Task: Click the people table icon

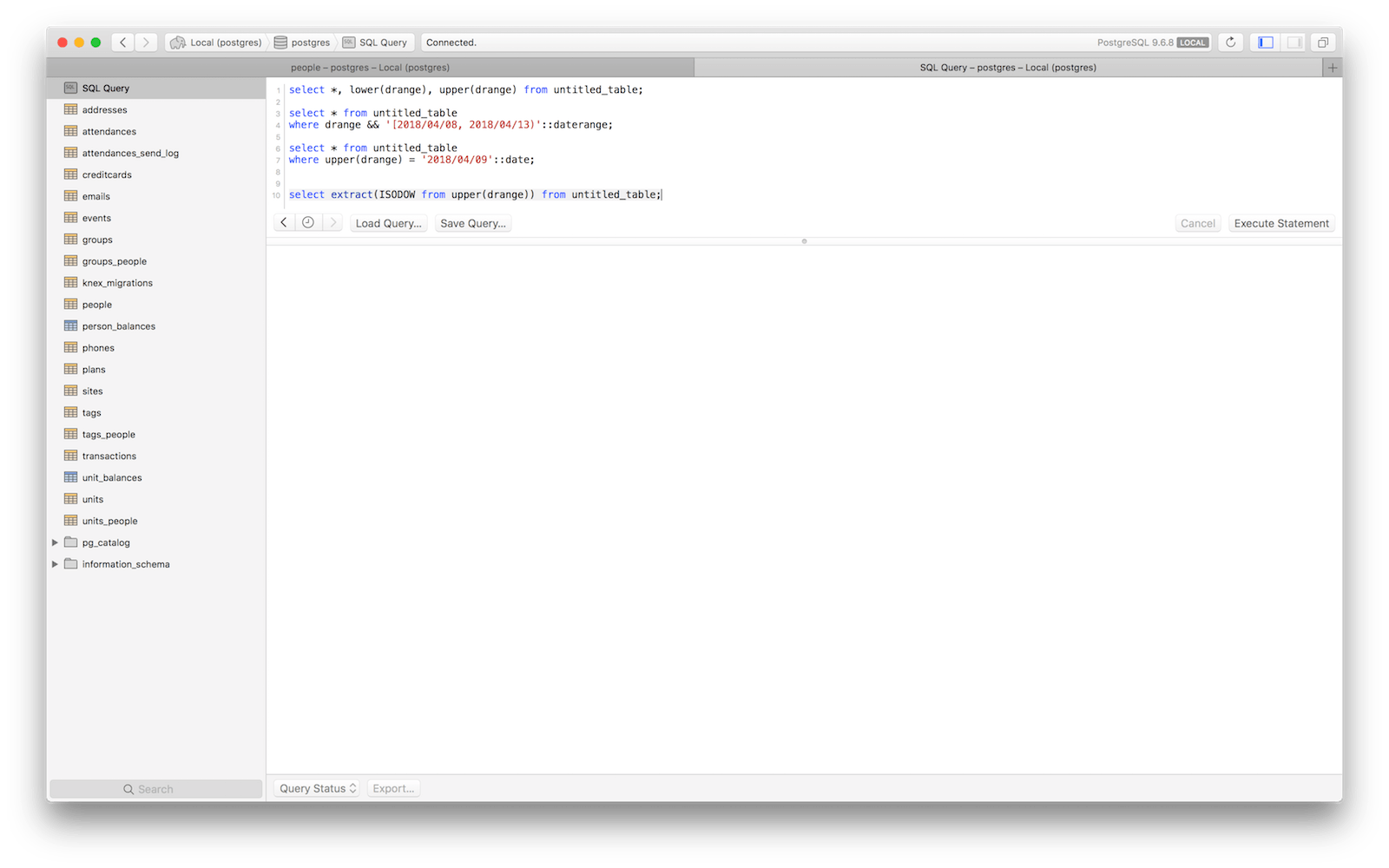Action: (x=71, y=305)
